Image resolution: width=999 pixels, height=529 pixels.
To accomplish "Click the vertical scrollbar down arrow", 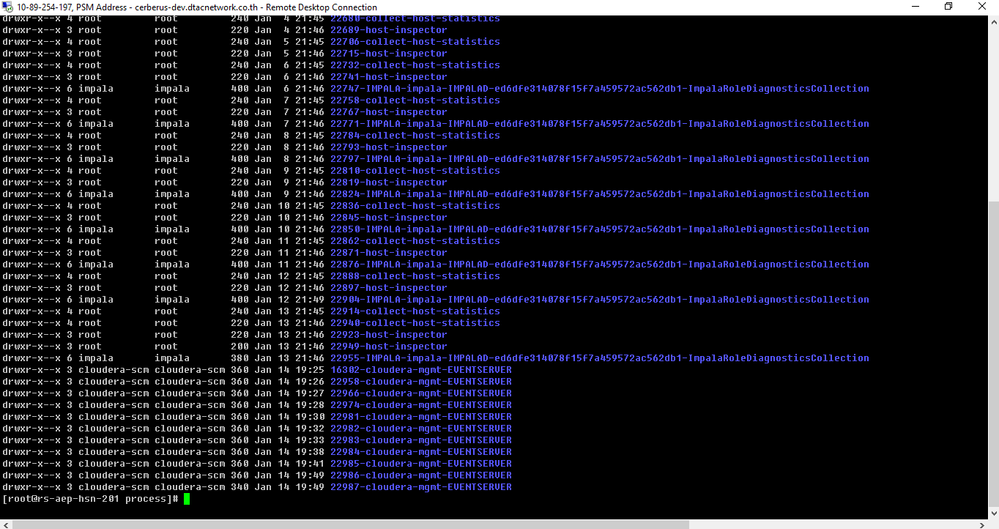I will point(993,513).
